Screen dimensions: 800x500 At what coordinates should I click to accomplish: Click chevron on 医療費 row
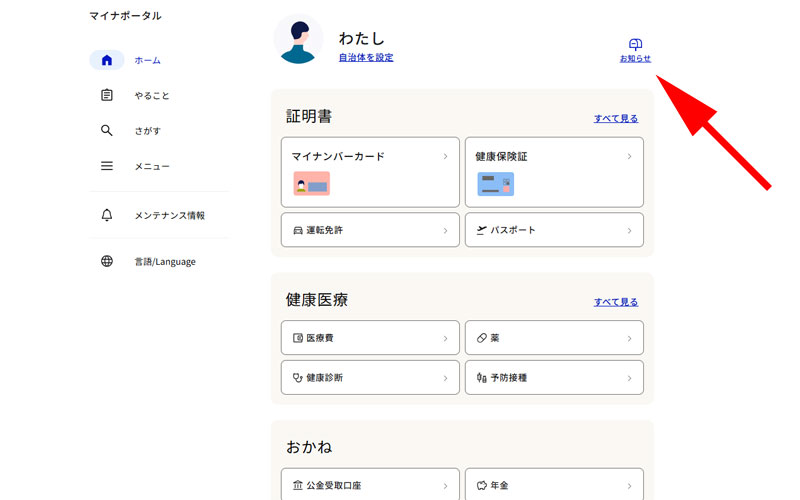[445, 338]
